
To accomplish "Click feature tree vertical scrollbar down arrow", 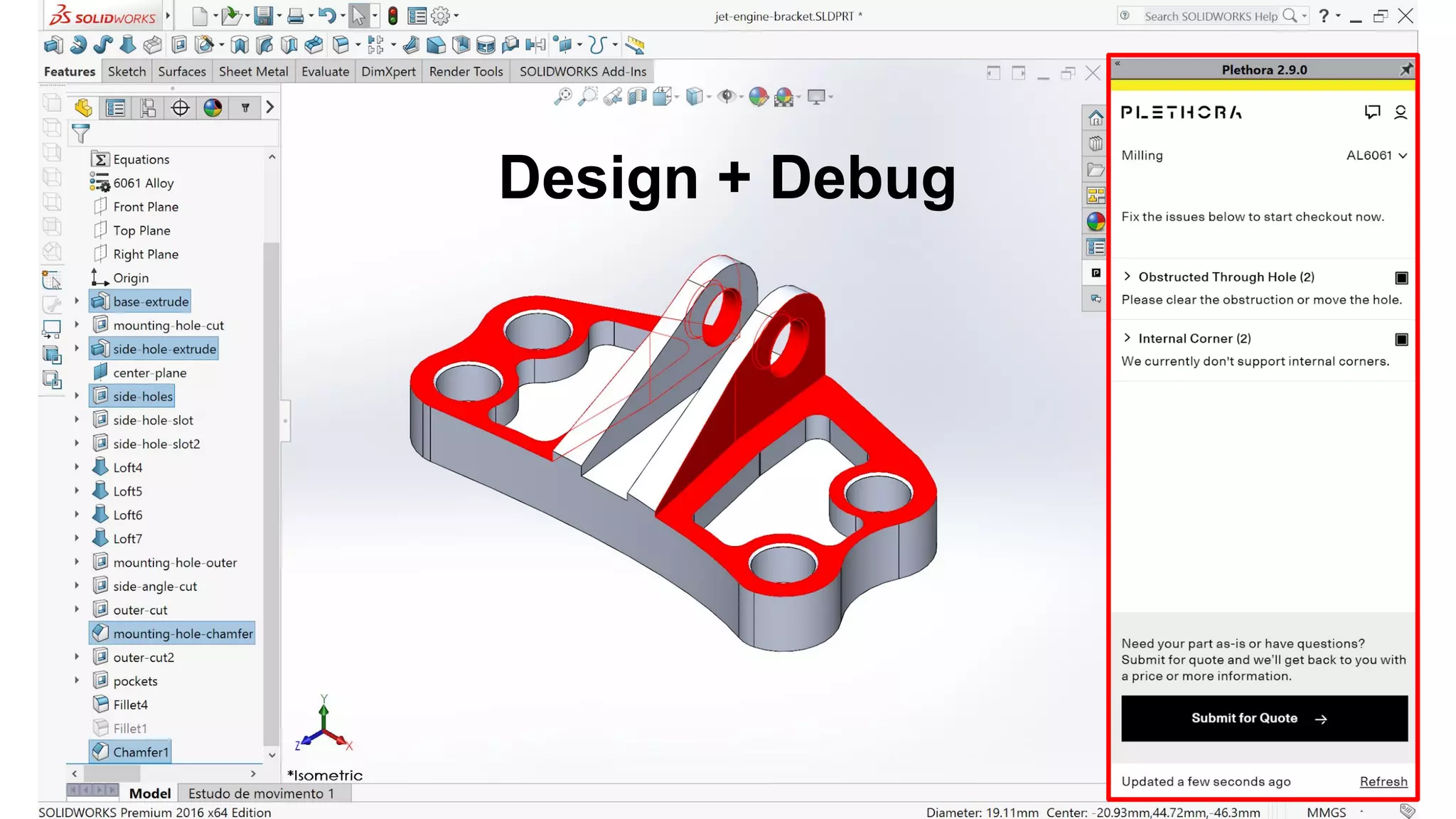I will point(272,755).
